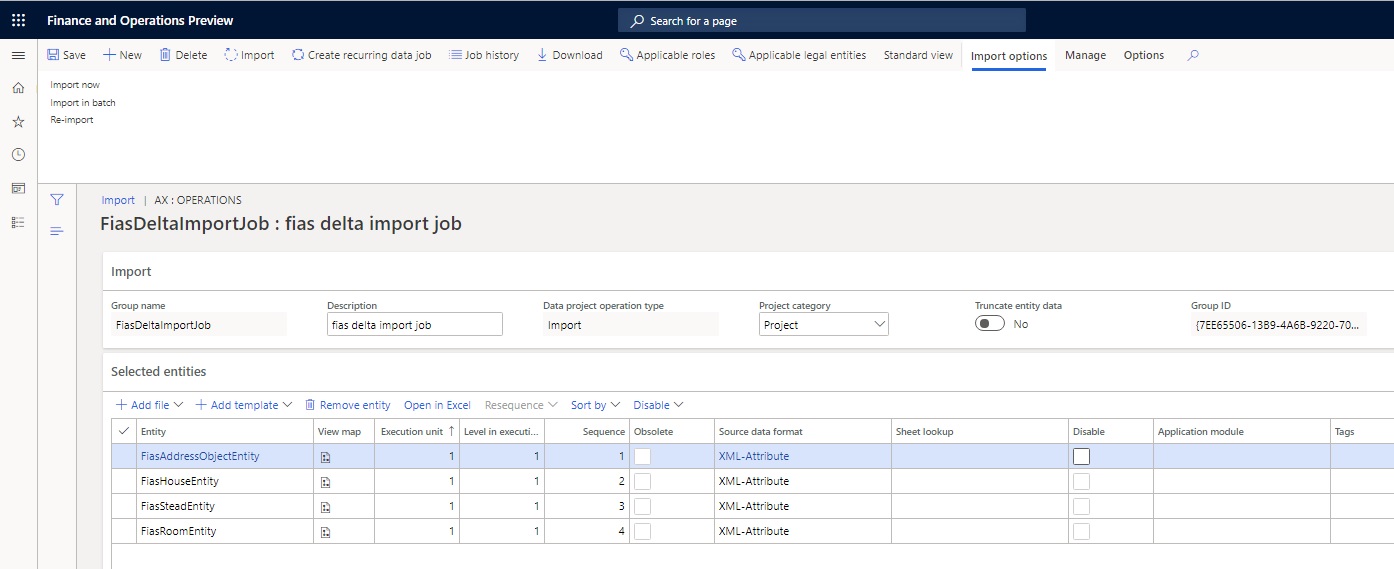Click the action pane search magnifier icon
1394x569 pixels.
click(1193, 55)
